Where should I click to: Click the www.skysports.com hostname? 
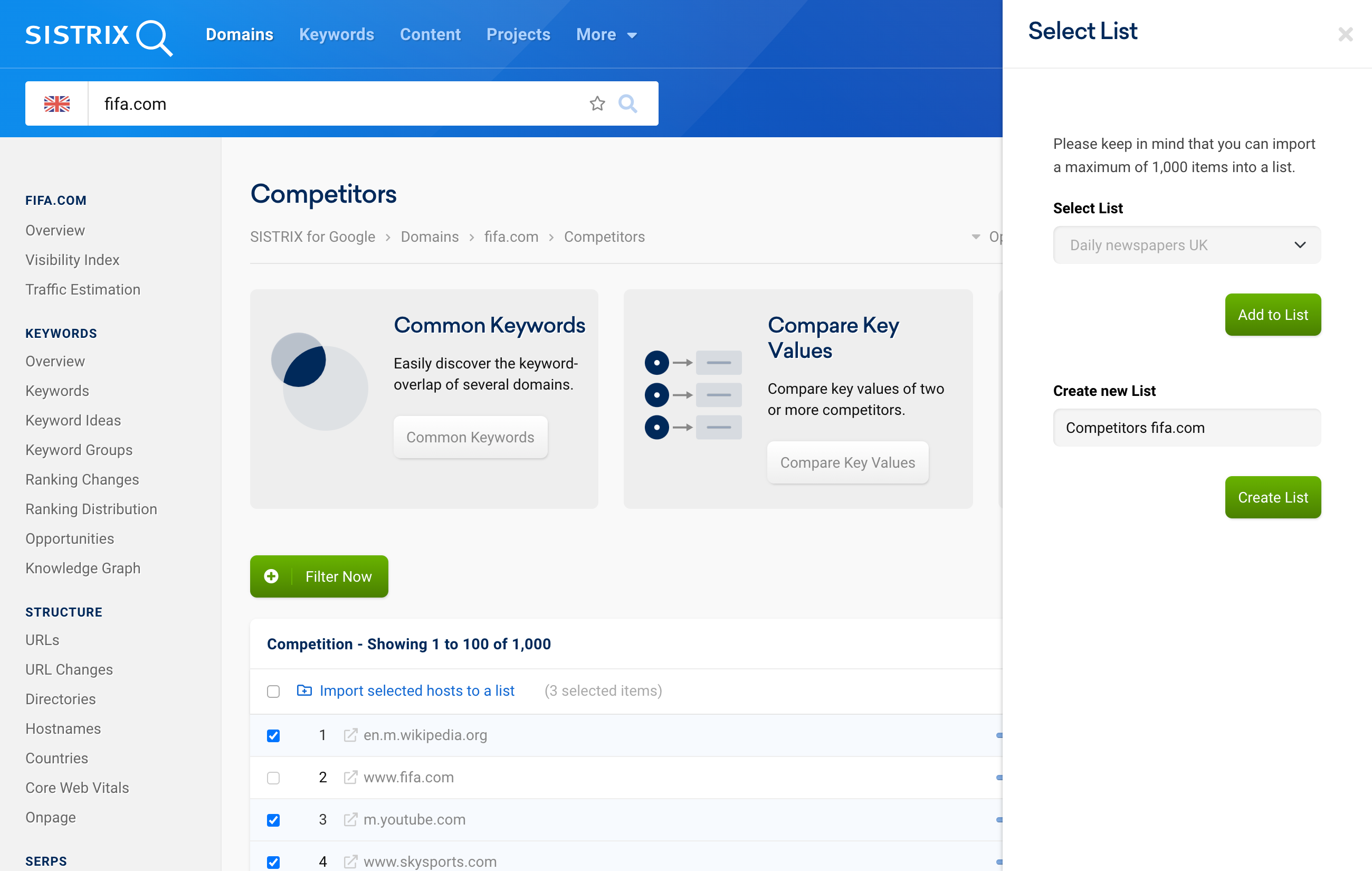tap(430, 861)
